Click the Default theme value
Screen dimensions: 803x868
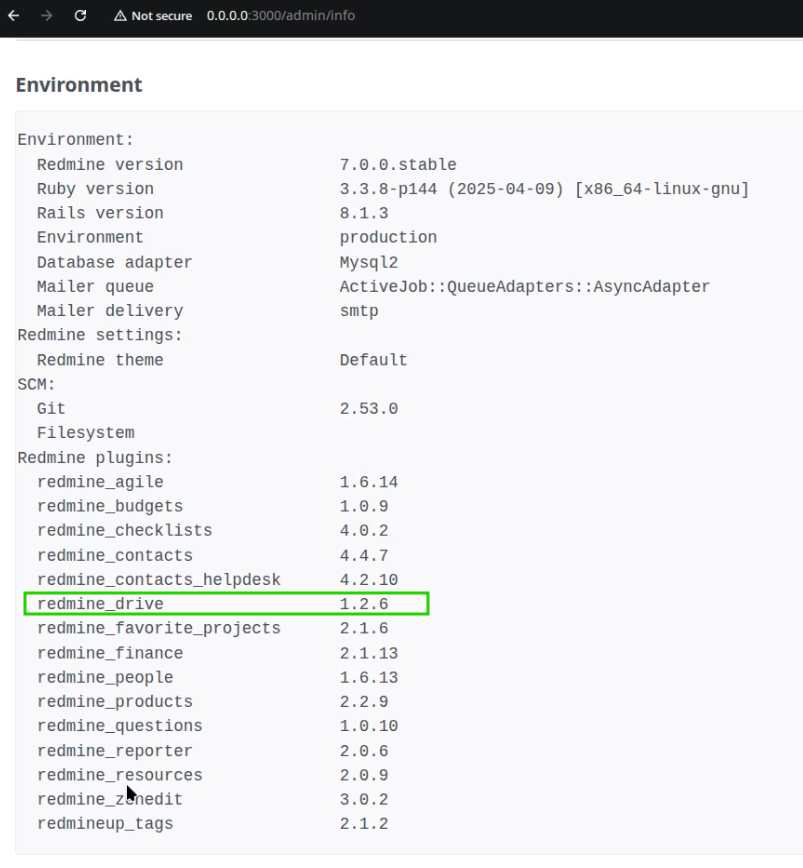click(374, 360)
